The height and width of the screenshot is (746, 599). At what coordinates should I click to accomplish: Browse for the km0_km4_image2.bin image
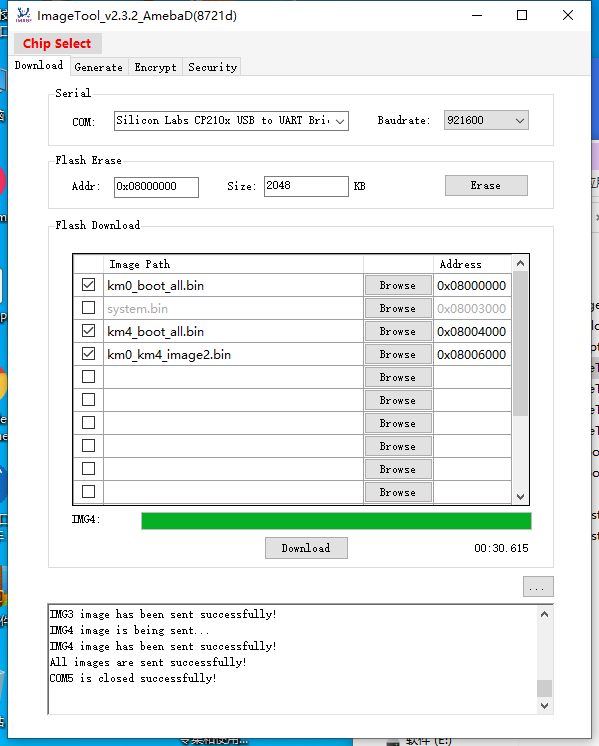click(x=398, y=354)
